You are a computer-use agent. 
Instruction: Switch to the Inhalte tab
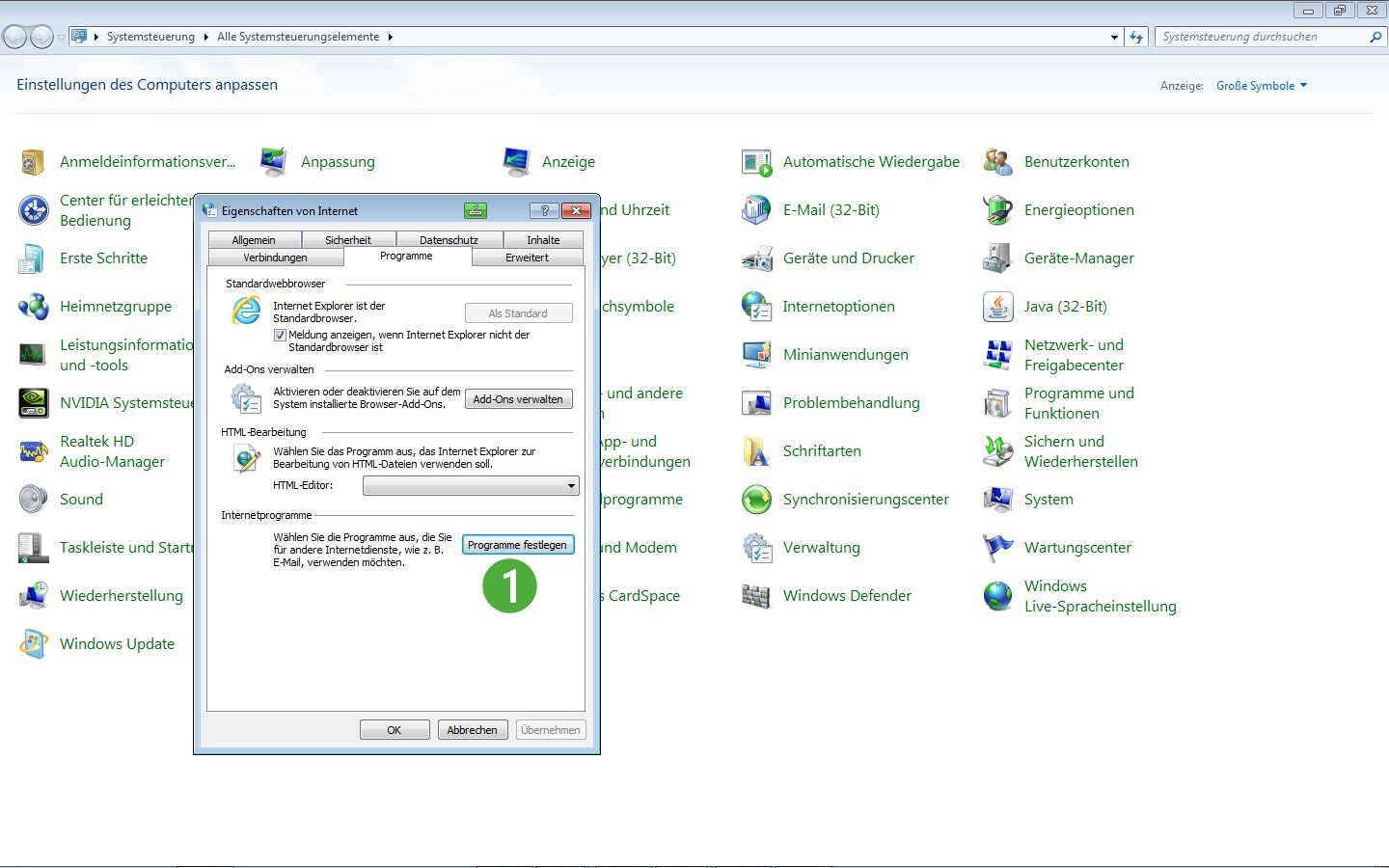point(543,240)
